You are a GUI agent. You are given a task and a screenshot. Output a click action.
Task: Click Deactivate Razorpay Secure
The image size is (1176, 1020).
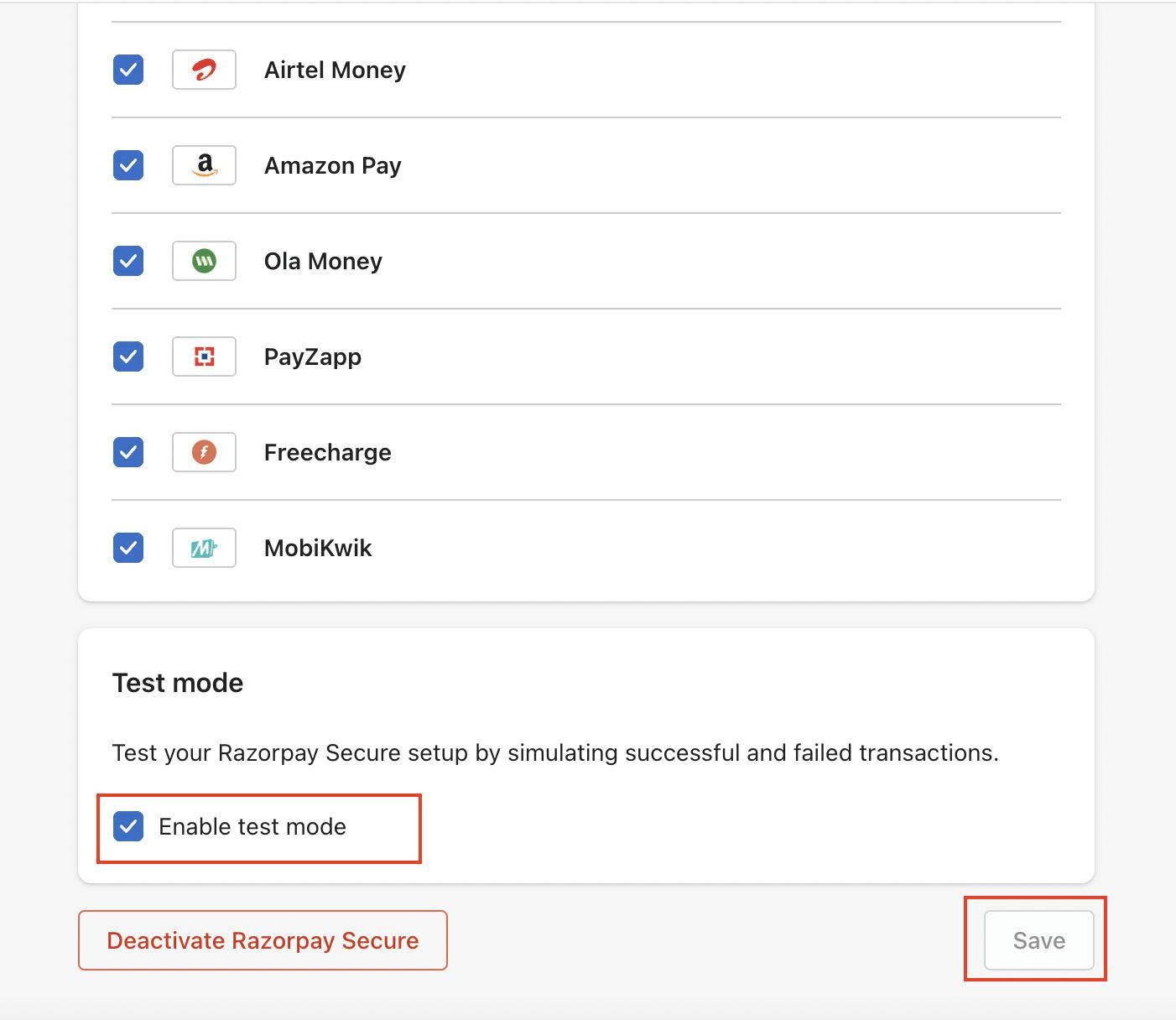(262, 940)
